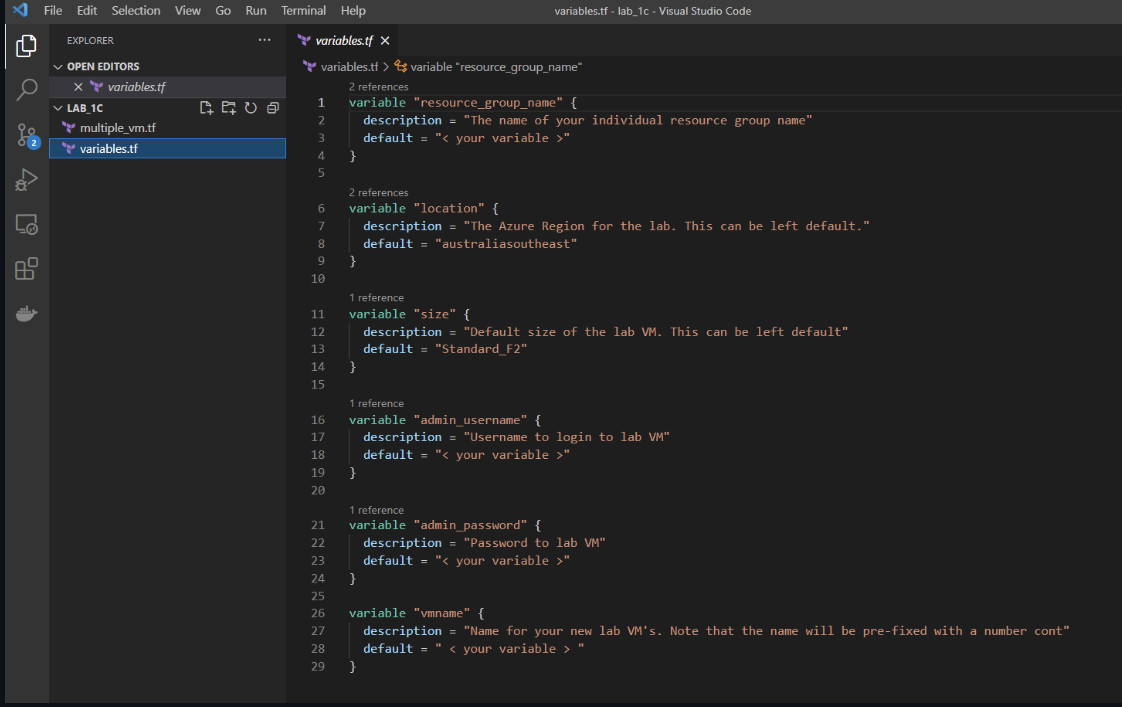1122x707 pixels.
Task: Click closing brace on line 29
Action: coord(352,666)
